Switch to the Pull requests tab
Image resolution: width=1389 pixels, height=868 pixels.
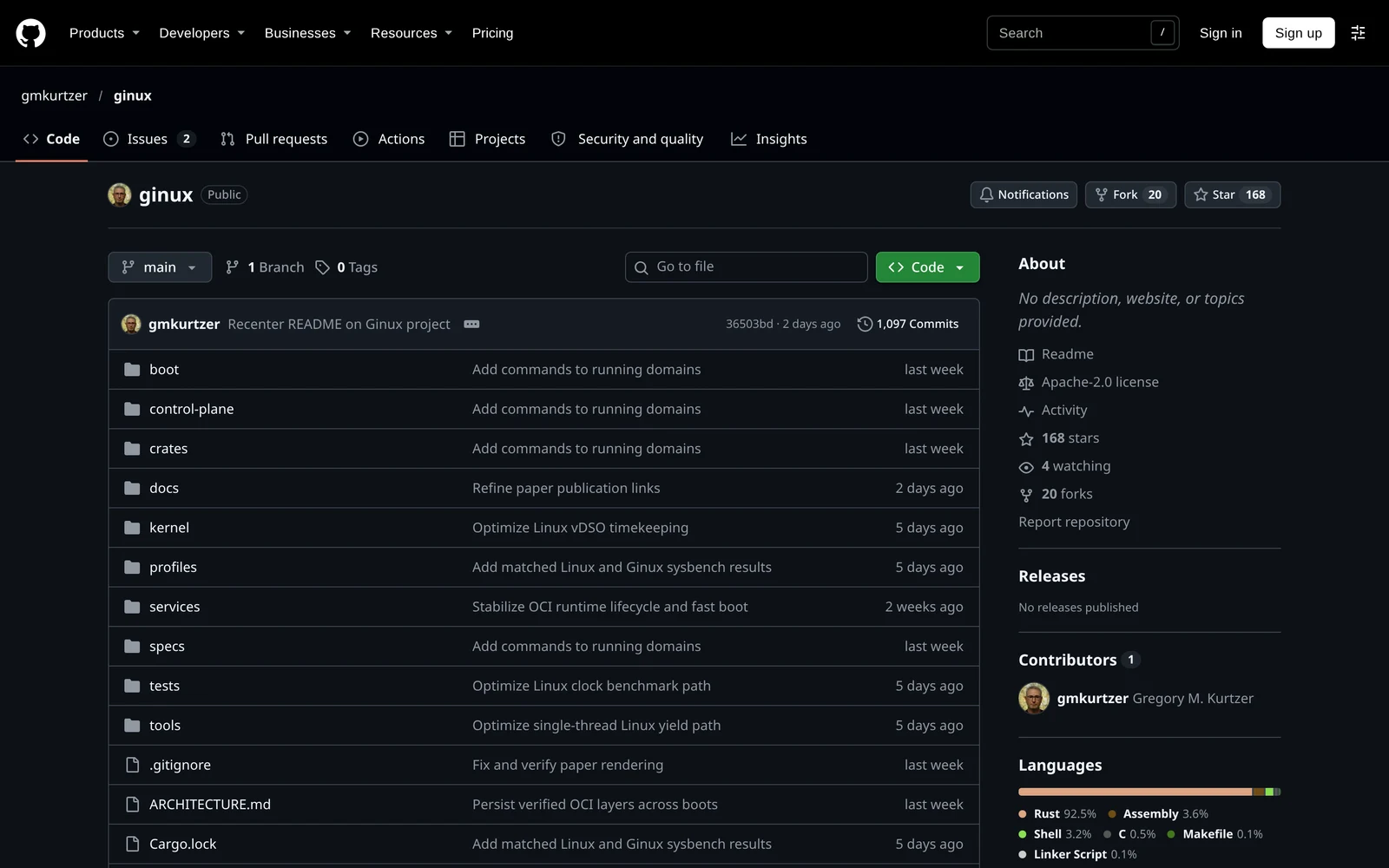click(273, 139)
